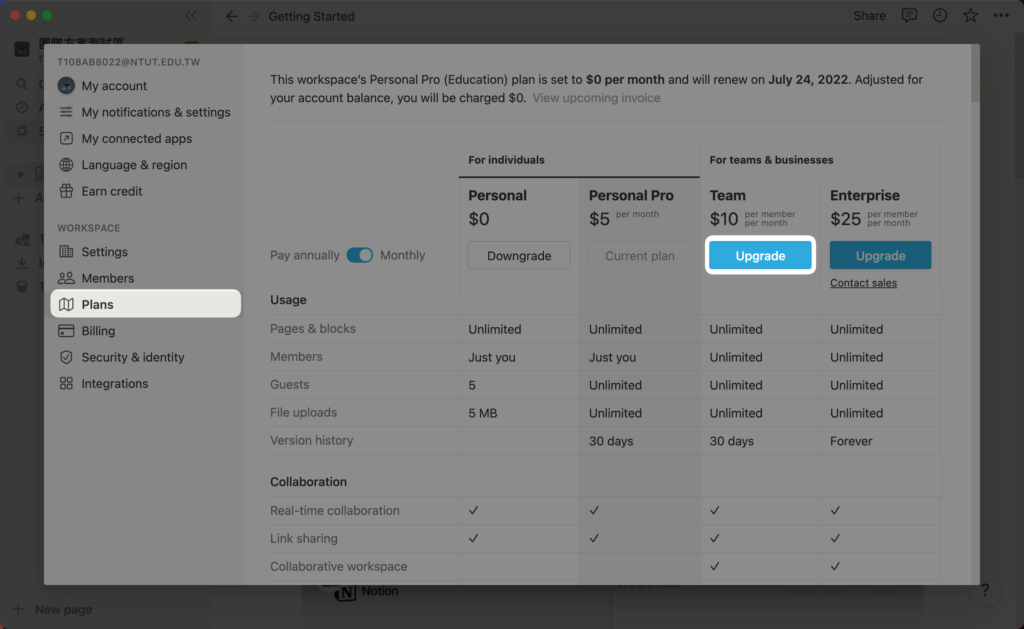1024x629 pixels.
Task: Select the Plans section
Action: tap(145, 304)
